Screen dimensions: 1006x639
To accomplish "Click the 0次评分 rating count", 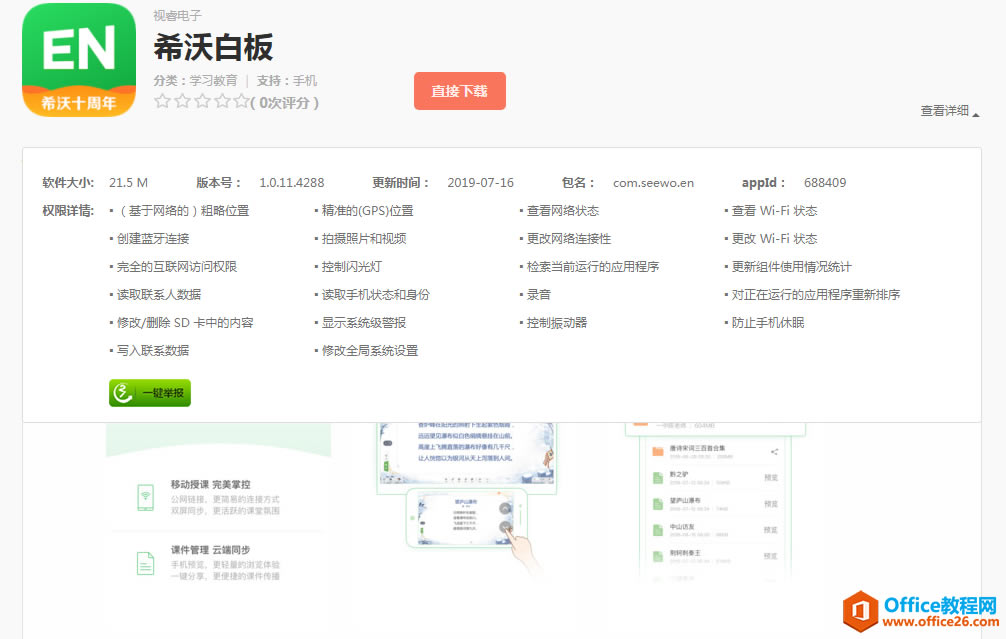I will [284, 102].
